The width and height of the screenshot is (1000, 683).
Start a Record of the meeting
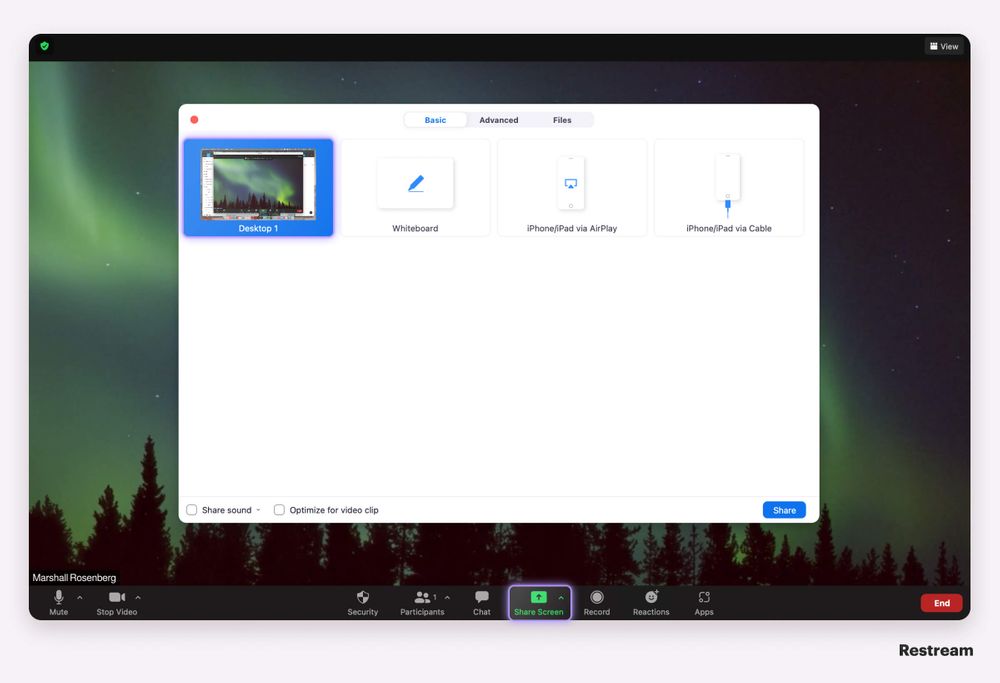tap(596, 602)
